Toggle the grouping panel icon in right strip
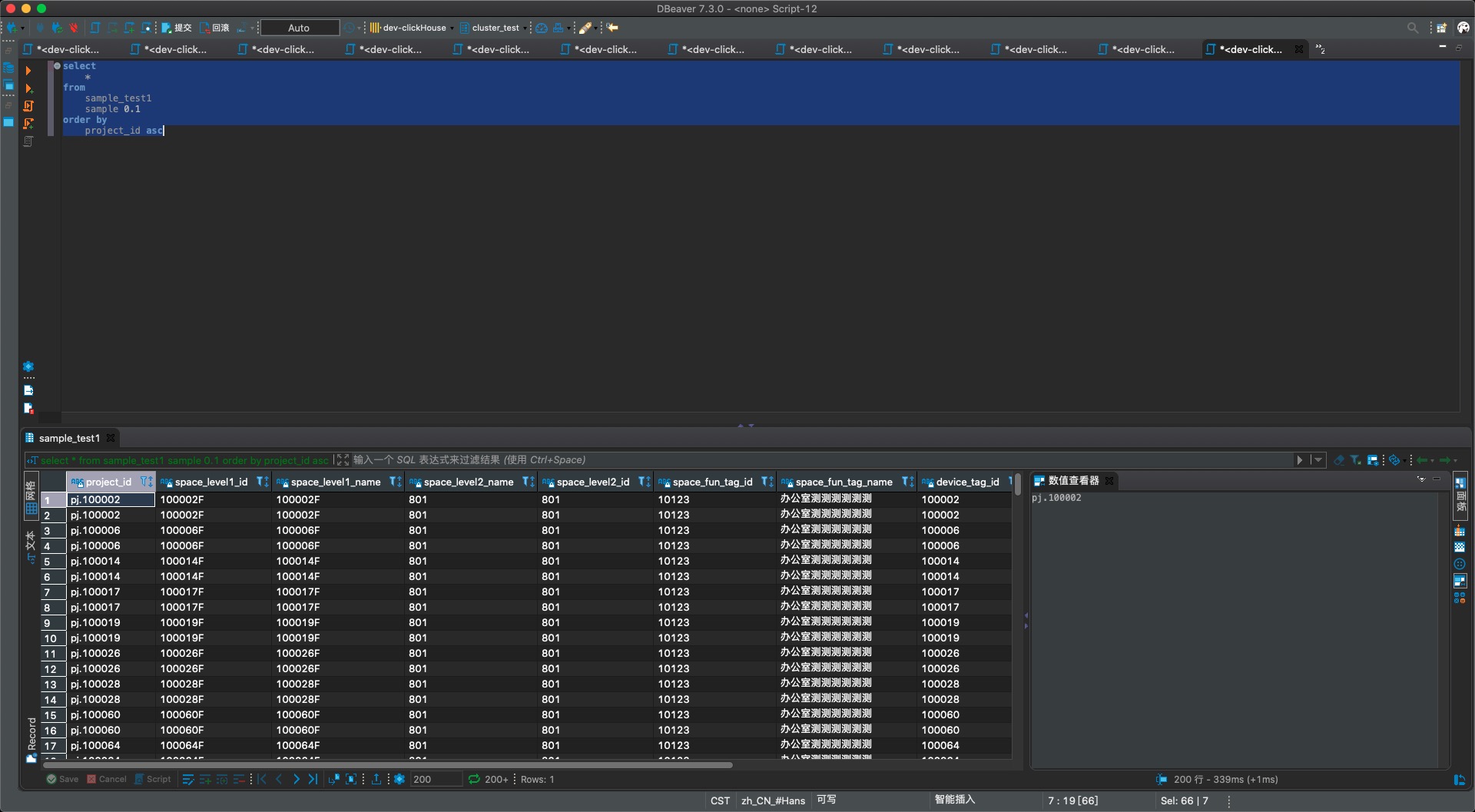The image size is (1475, 812). 1460,530
